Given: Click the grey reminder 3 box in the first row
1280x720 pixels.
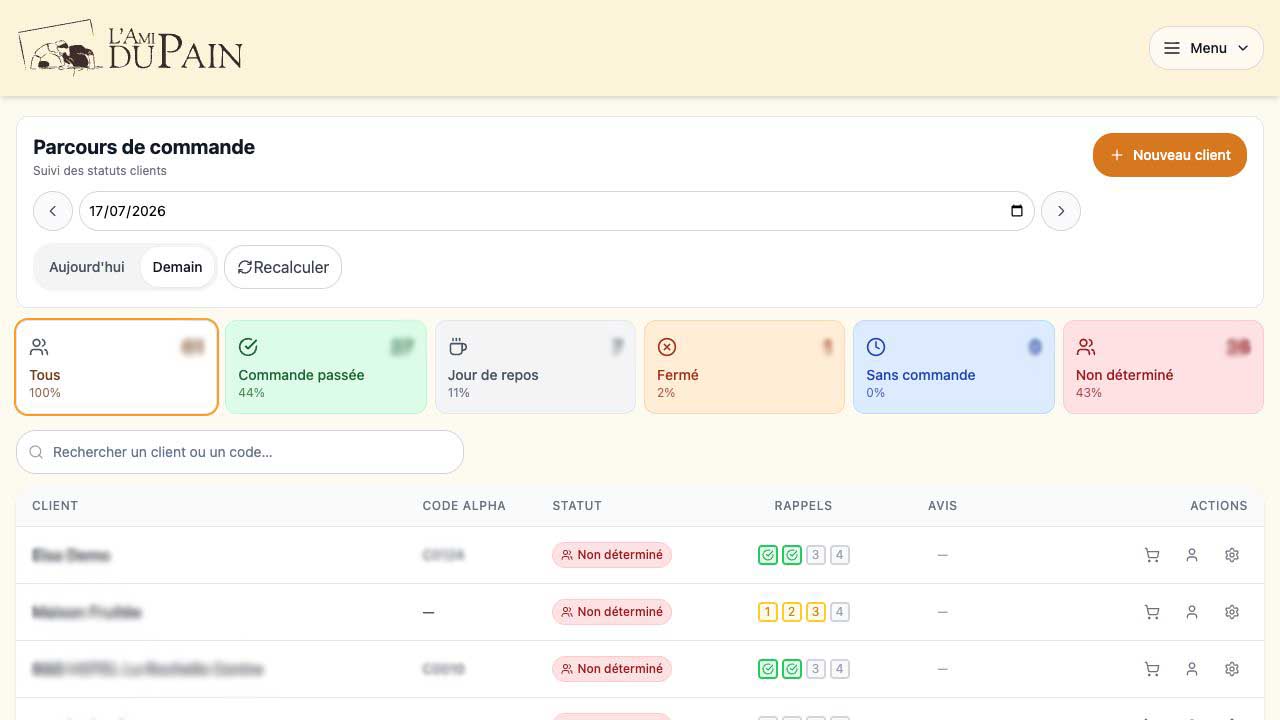Looking at the screenshot, I should 816,555.
